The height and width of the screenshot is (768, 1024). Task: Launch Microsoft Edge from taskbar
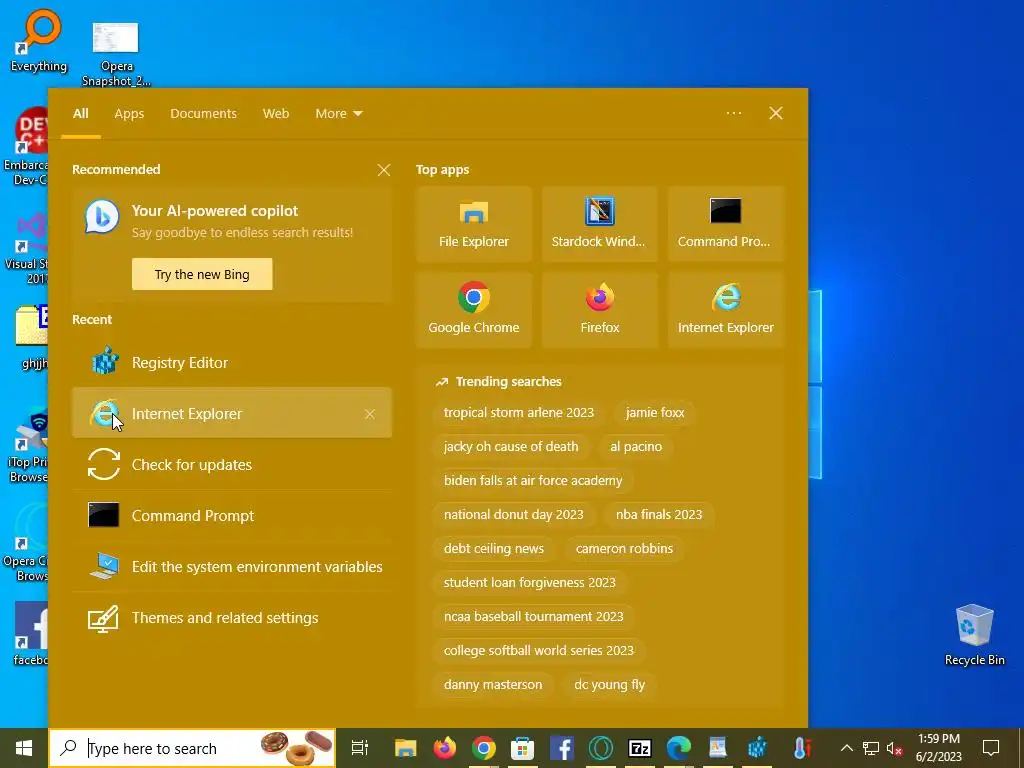click(x=679, y=748)
